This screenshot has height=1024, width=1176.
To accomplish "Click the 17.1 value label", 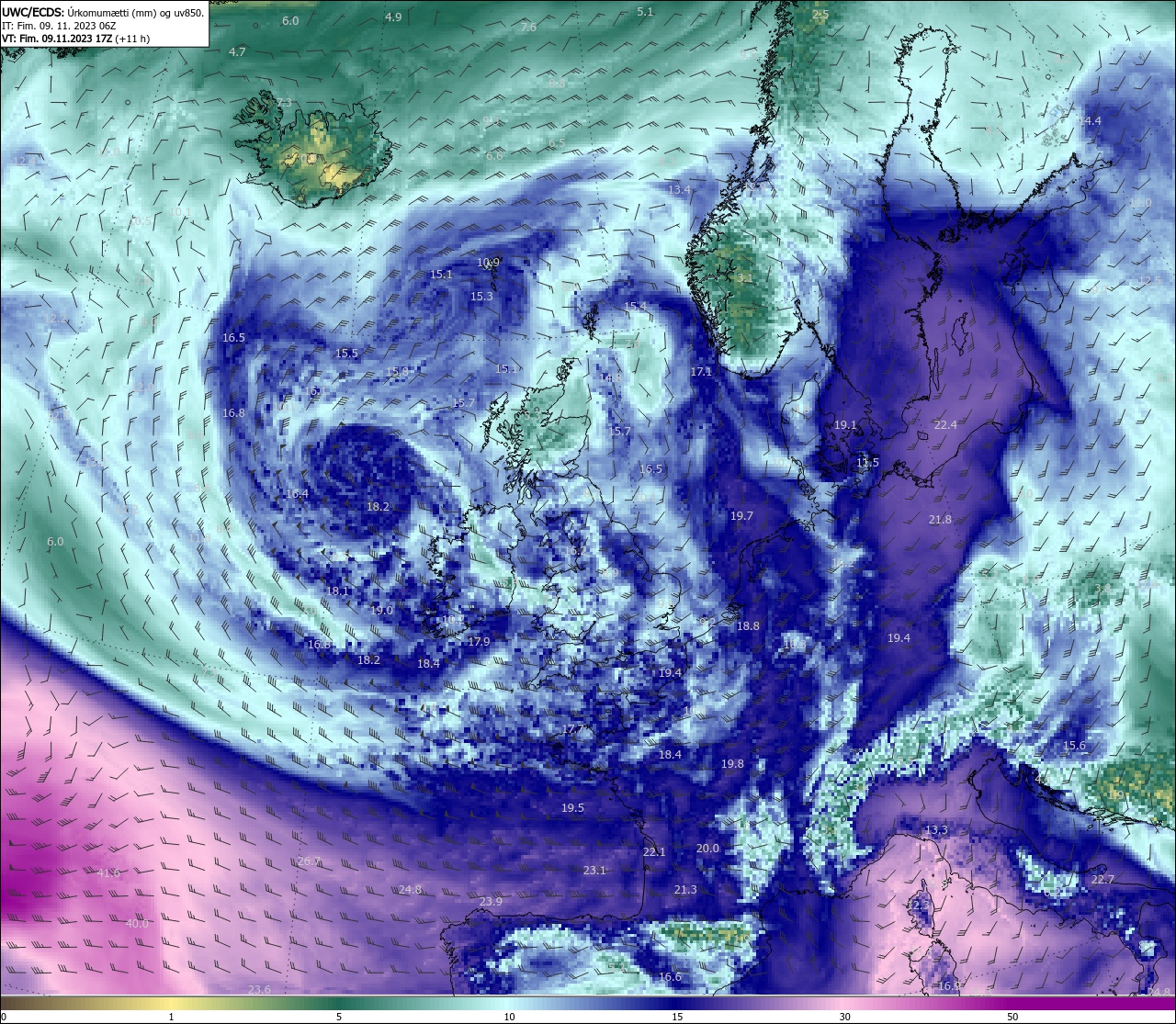I will pyautogui.click(x=701, y=372).
